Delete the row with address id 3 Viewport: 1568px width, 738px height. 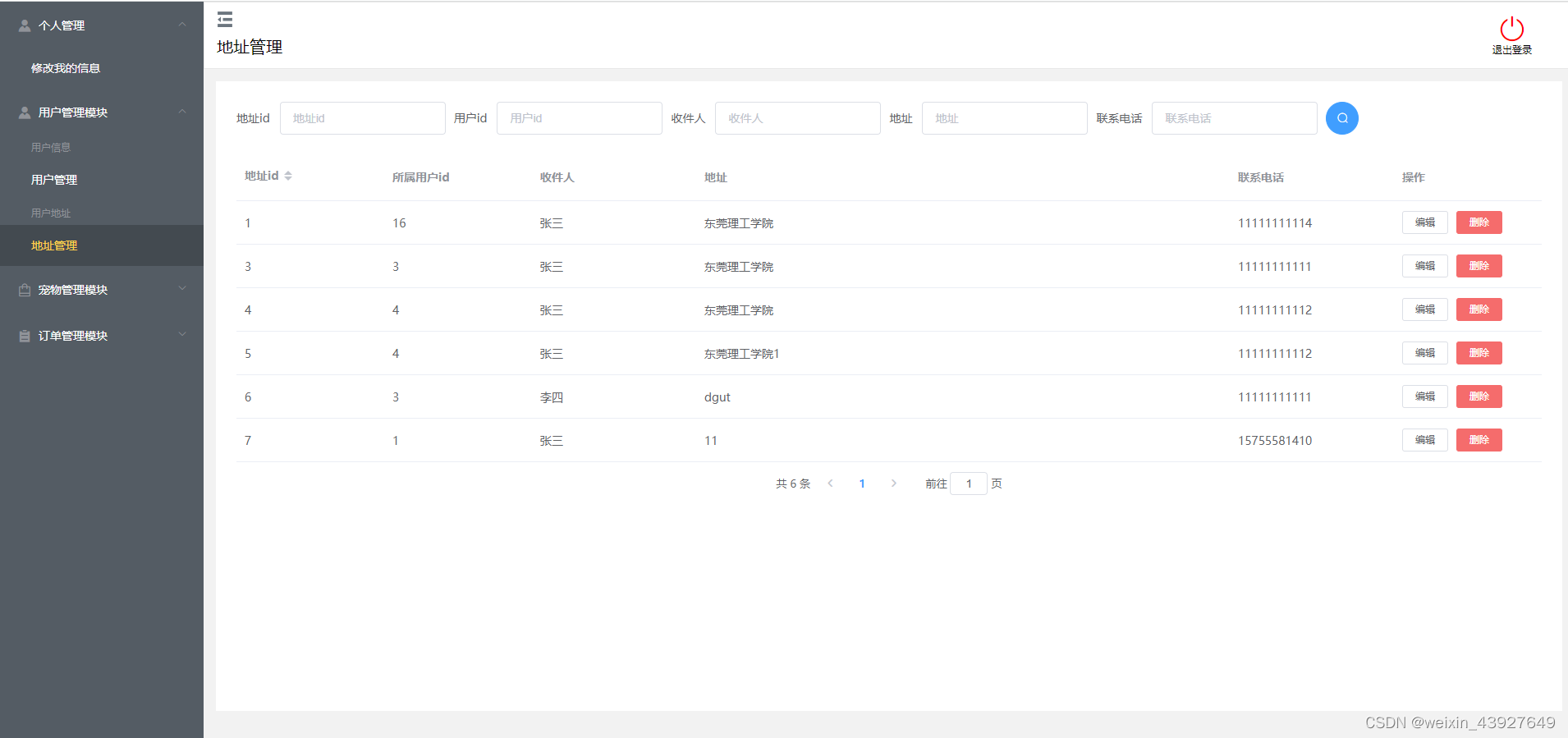tap(1479, 266)
